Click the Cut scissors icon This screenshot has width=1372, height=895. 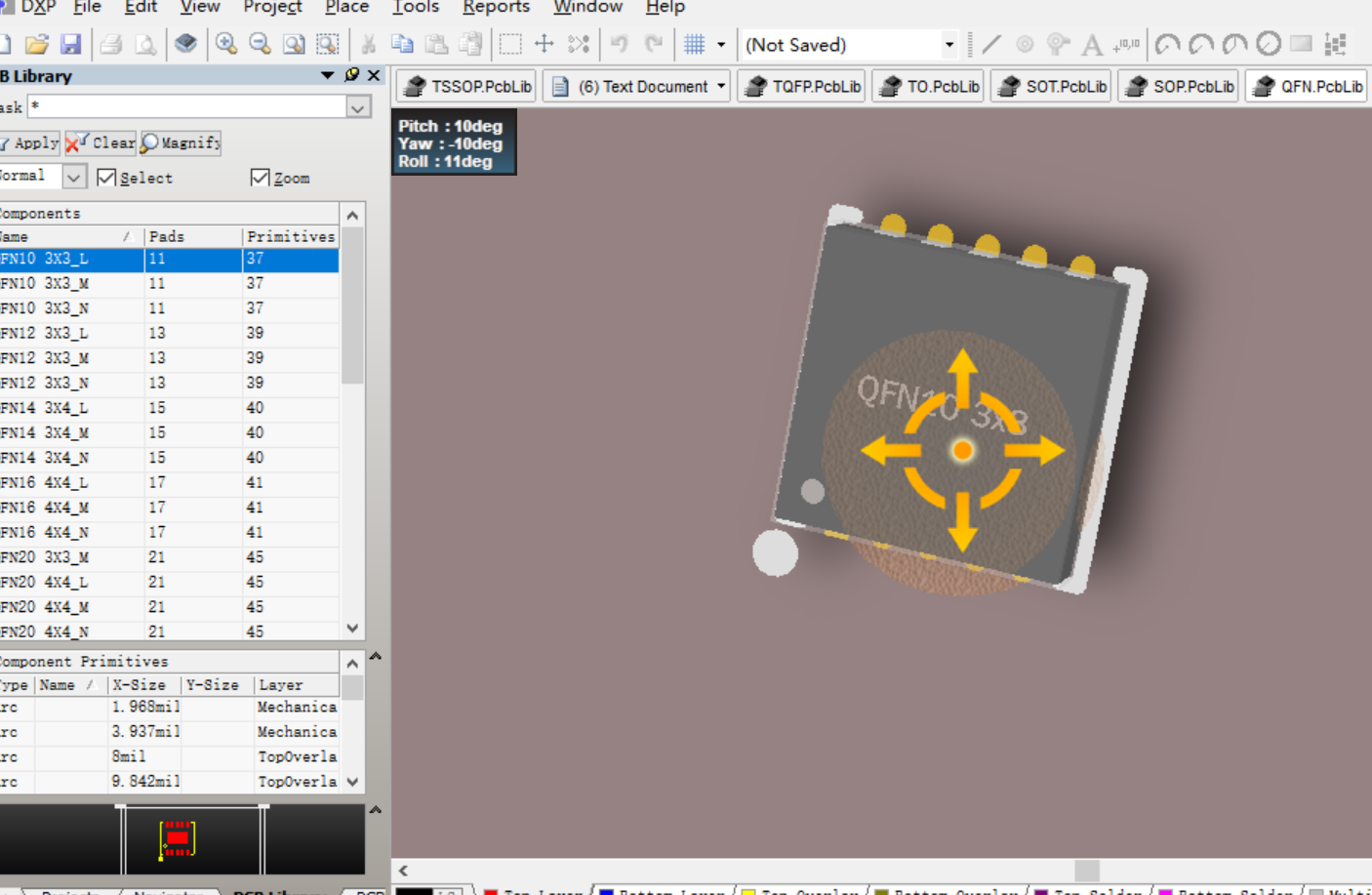368,44
